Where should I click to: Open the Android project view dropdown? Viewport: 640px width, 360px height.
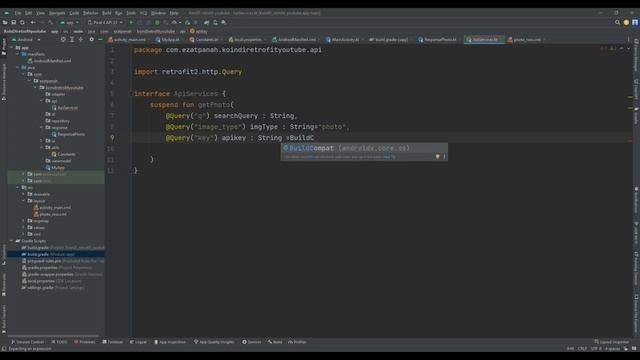pos(27,40)
